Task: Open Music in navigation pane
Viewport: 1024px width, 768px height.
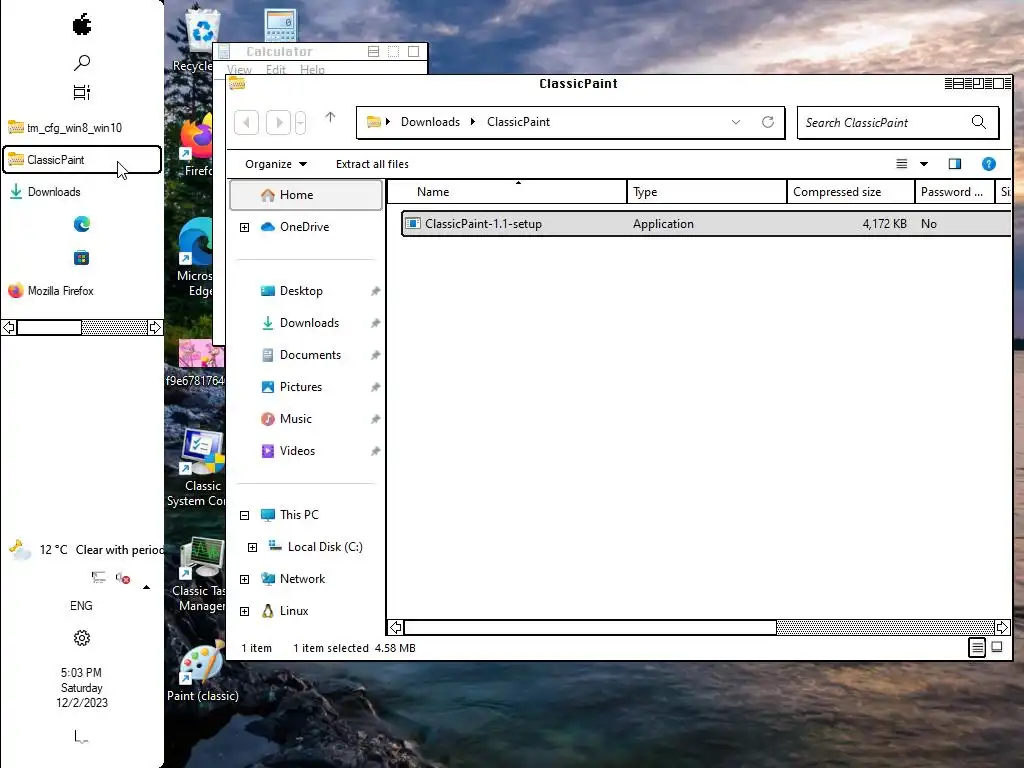Action: tap(295, 419)
